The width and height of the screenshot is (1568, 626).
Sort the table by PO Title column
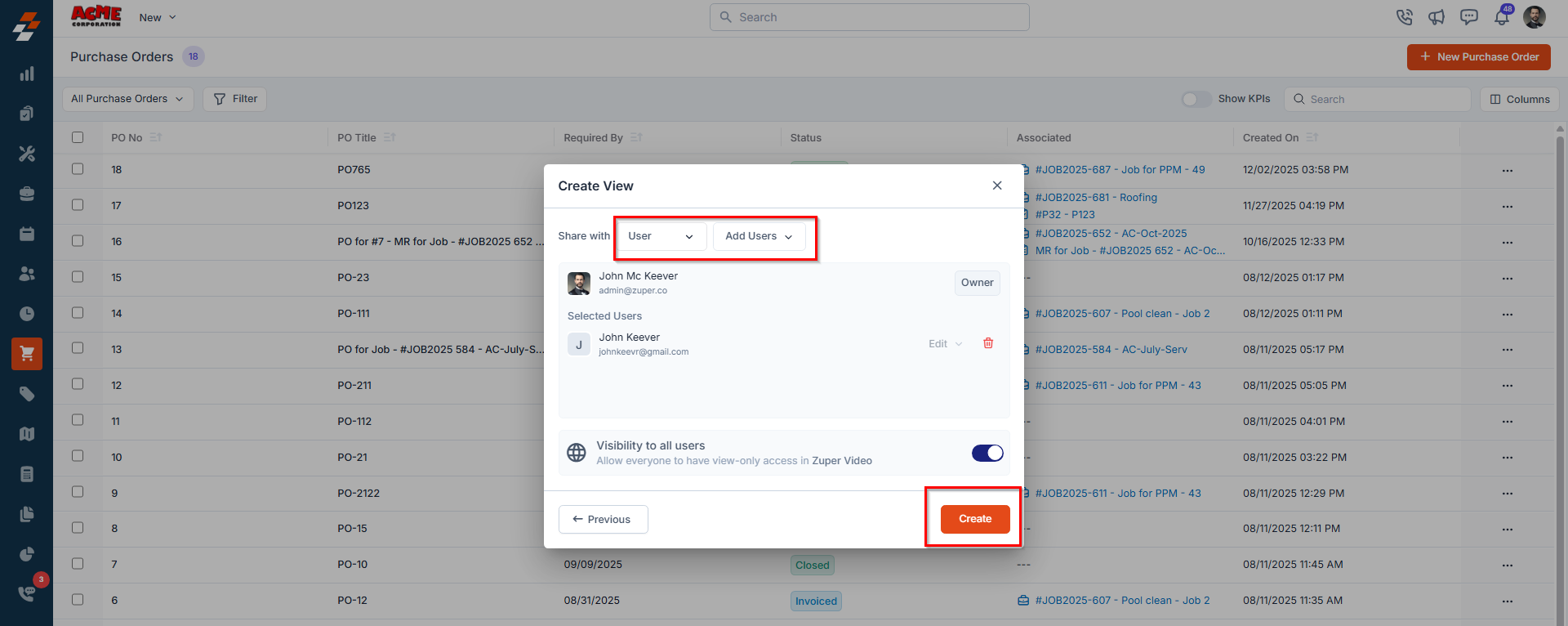click(390, 137)
